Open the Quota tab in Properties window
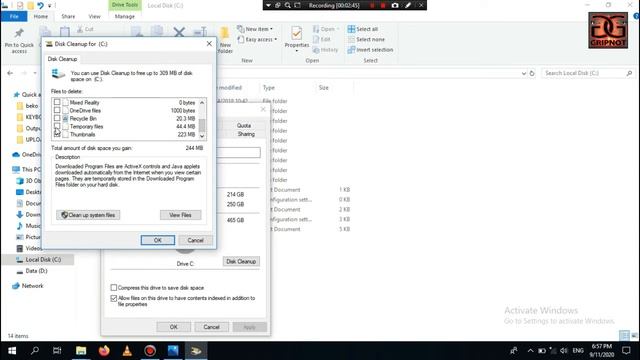 (244, 125)
